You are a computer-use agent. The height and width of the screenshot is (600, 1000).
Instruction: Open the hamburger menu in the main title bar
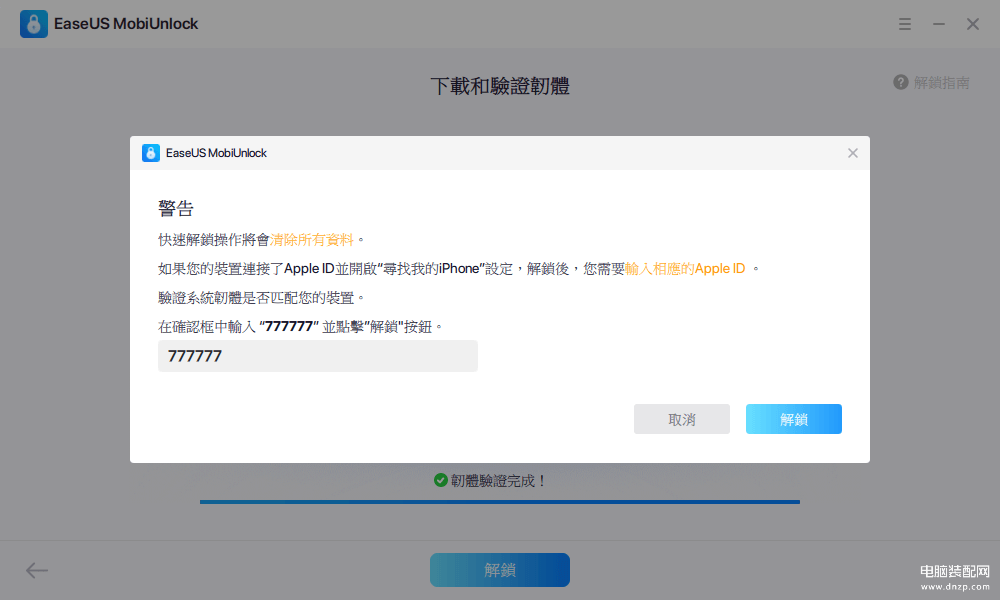pyautogui.click(x=904, y=24)
